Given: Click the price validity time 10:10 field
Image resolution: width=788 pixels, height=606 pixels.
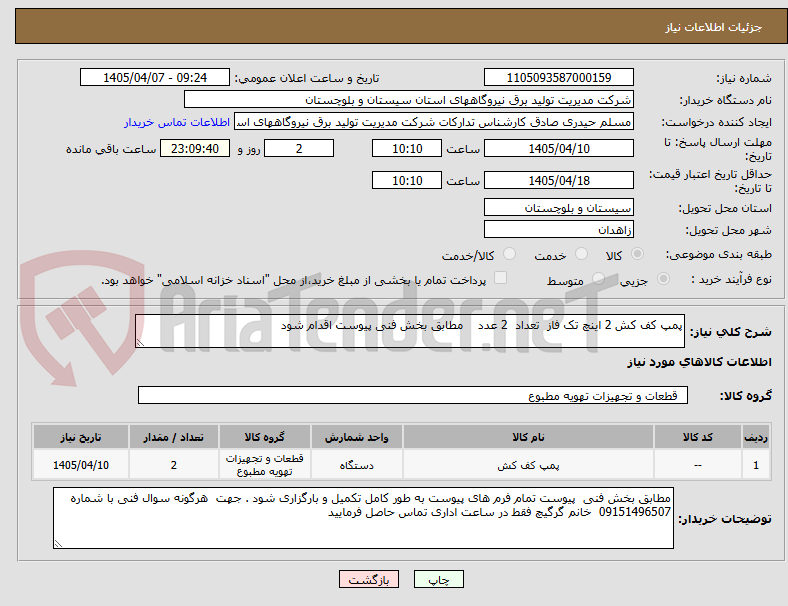Looking at the screenshot, I should click(407, 180).
